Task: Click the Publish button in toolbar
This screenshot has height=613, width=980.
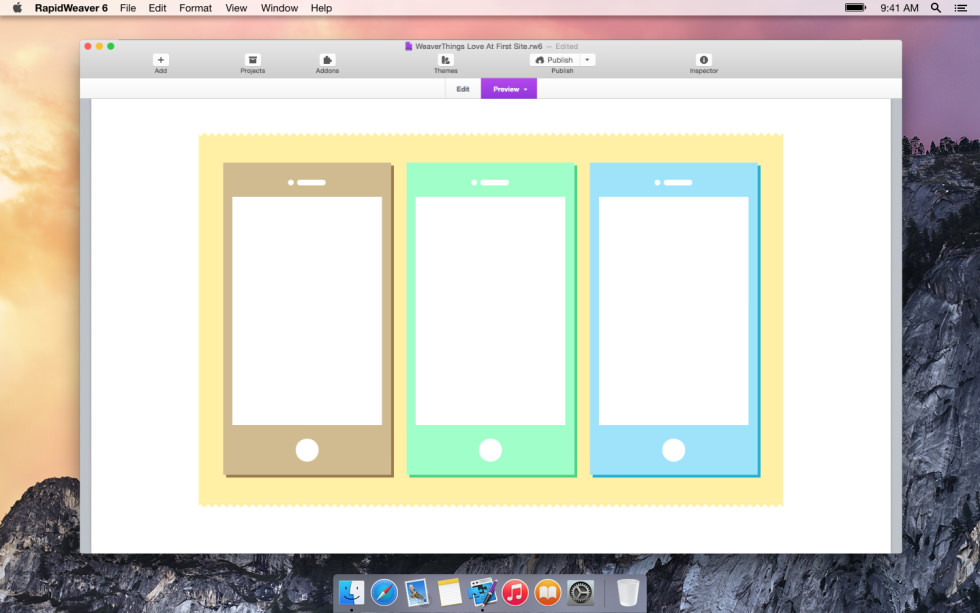Action: click(555, 60)
